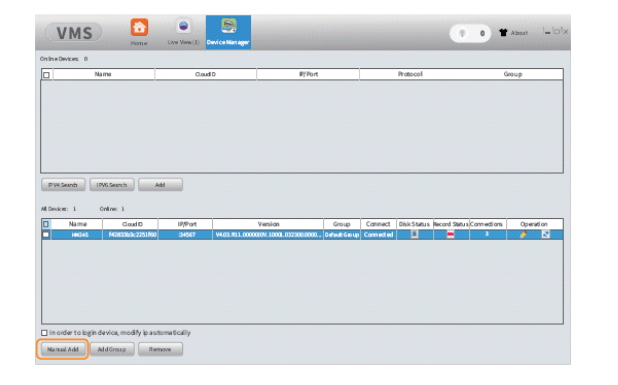618x385 pixels.
Task: Tick the select-all checkbox in All Devices table
Action: (x=46, y=224)
